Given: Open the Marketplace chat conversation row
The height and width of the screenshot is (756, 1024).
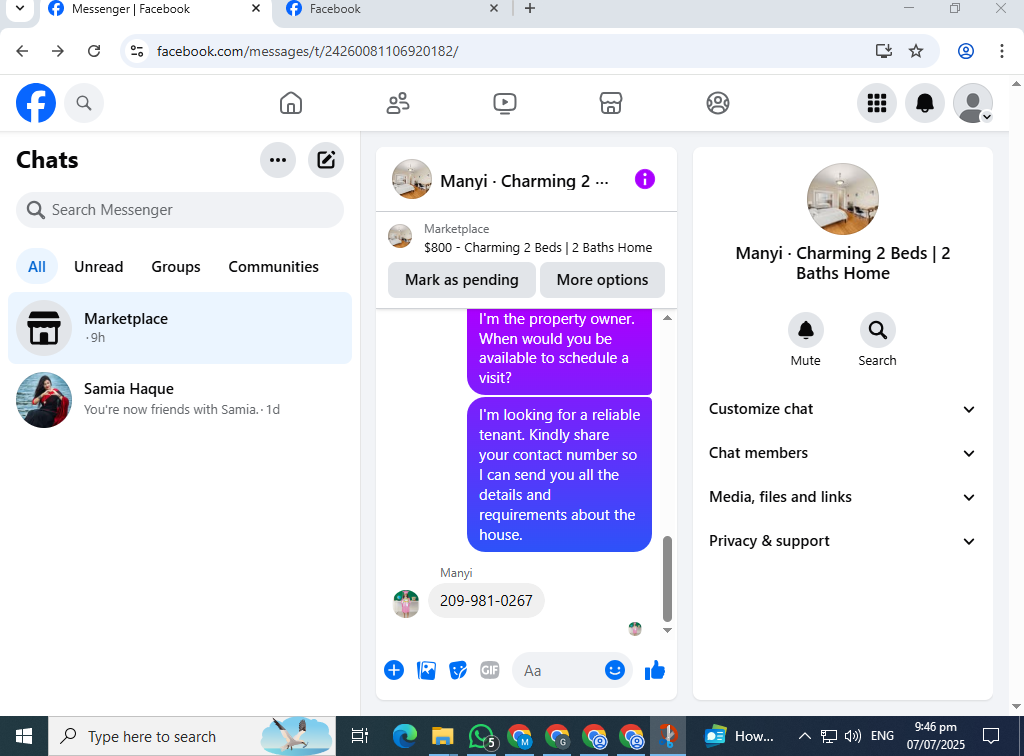Looking at the screenshot, I should [180, 328].
